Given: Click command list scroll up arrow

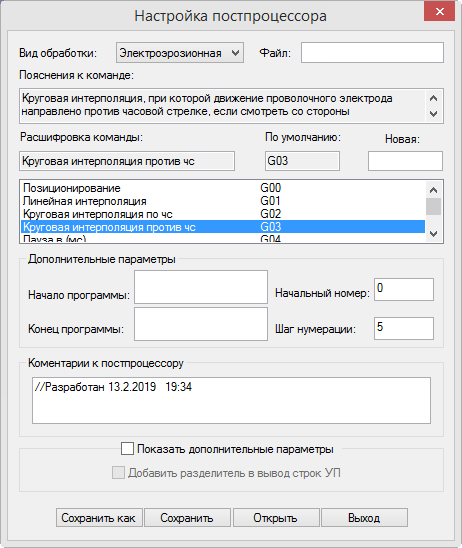Looking at the screenshot, I should point(433,190).
